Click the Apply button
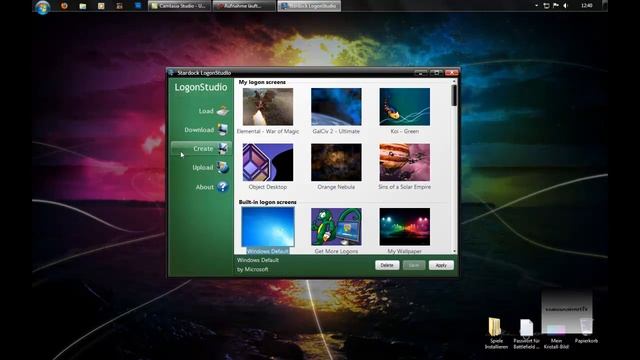This screenshot has height=360, width=640. point(441,265)
